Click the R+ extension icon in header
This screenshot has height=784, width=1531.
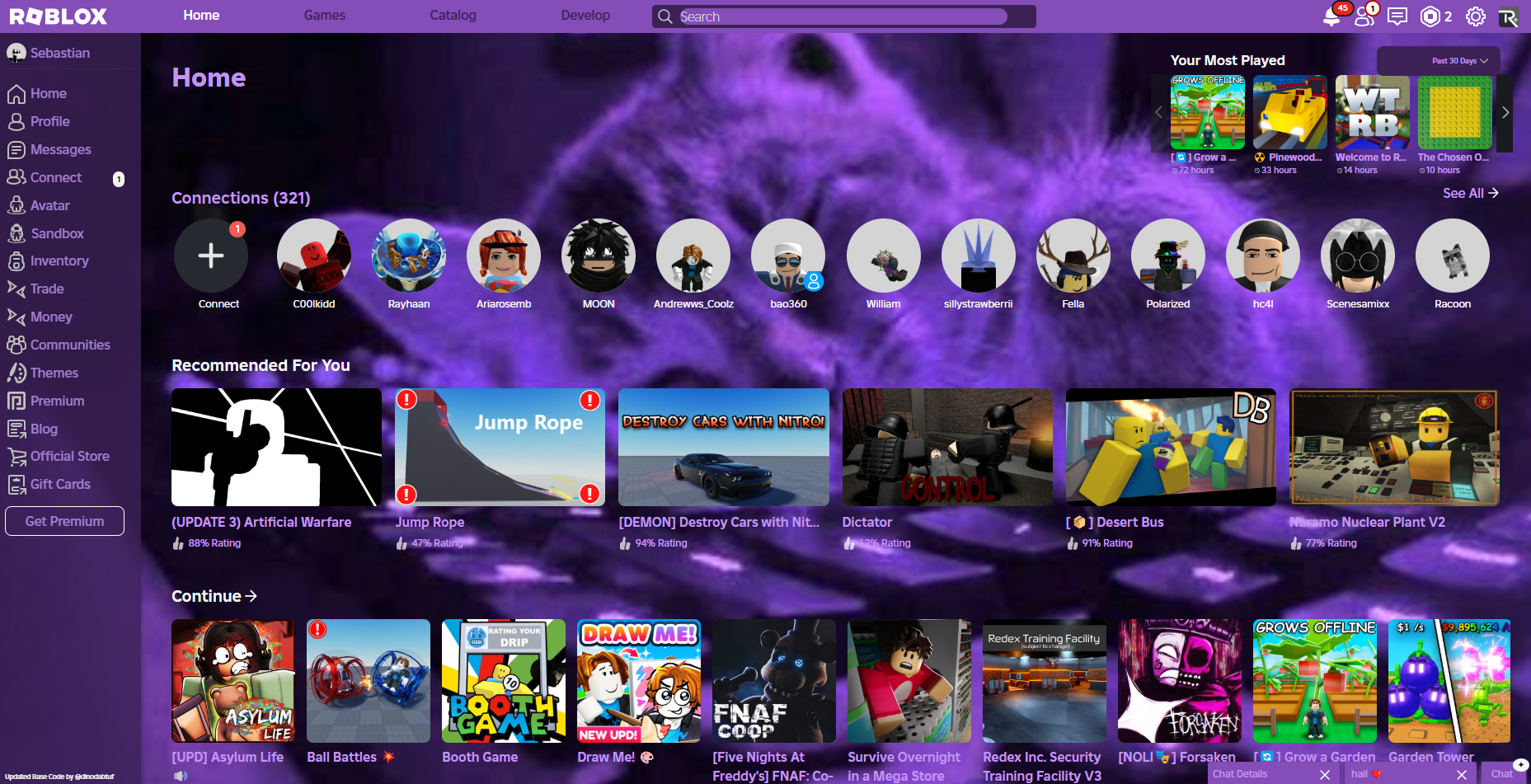[1509, 17]
